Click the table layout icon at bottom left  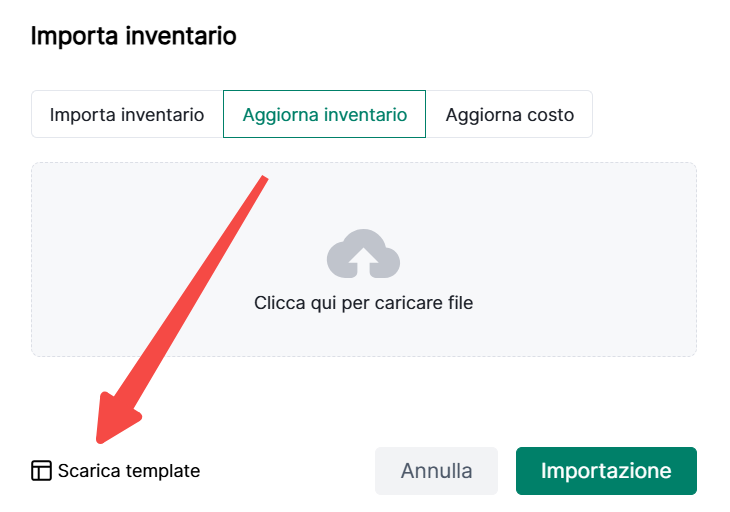click(41, 471)
